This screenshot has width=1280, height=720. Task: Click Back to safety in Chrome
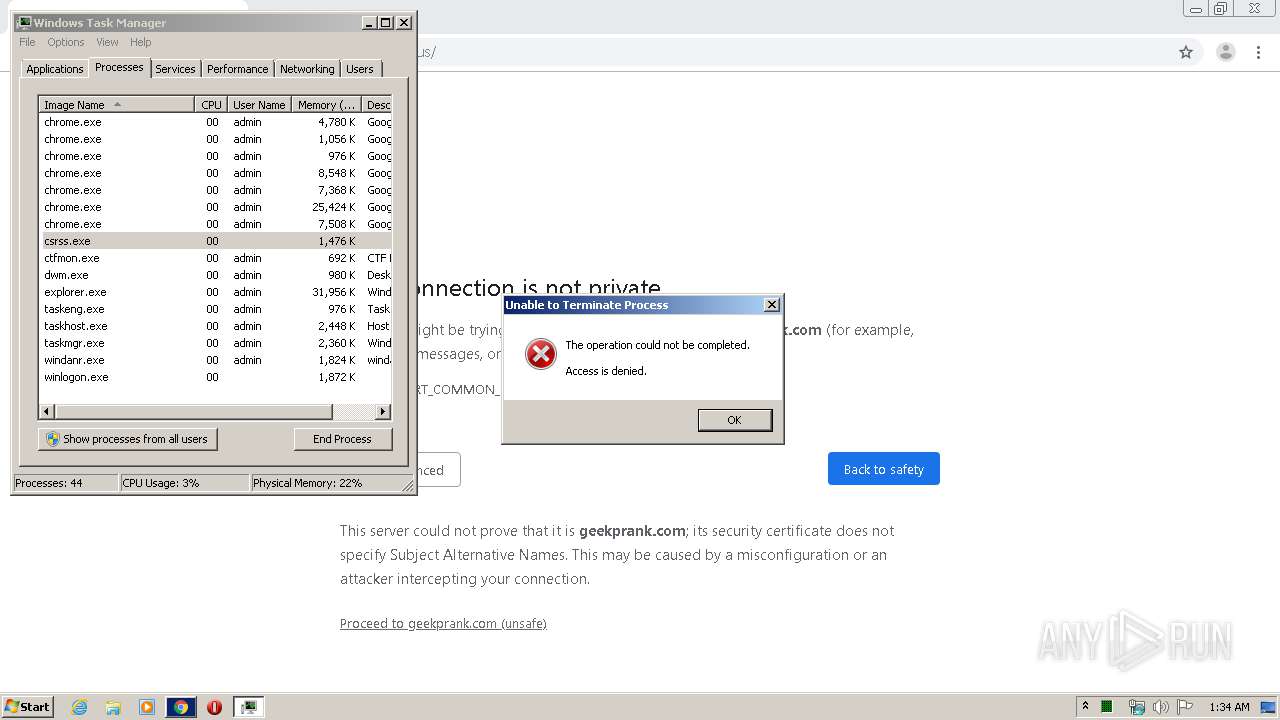(x=884, y=469)
